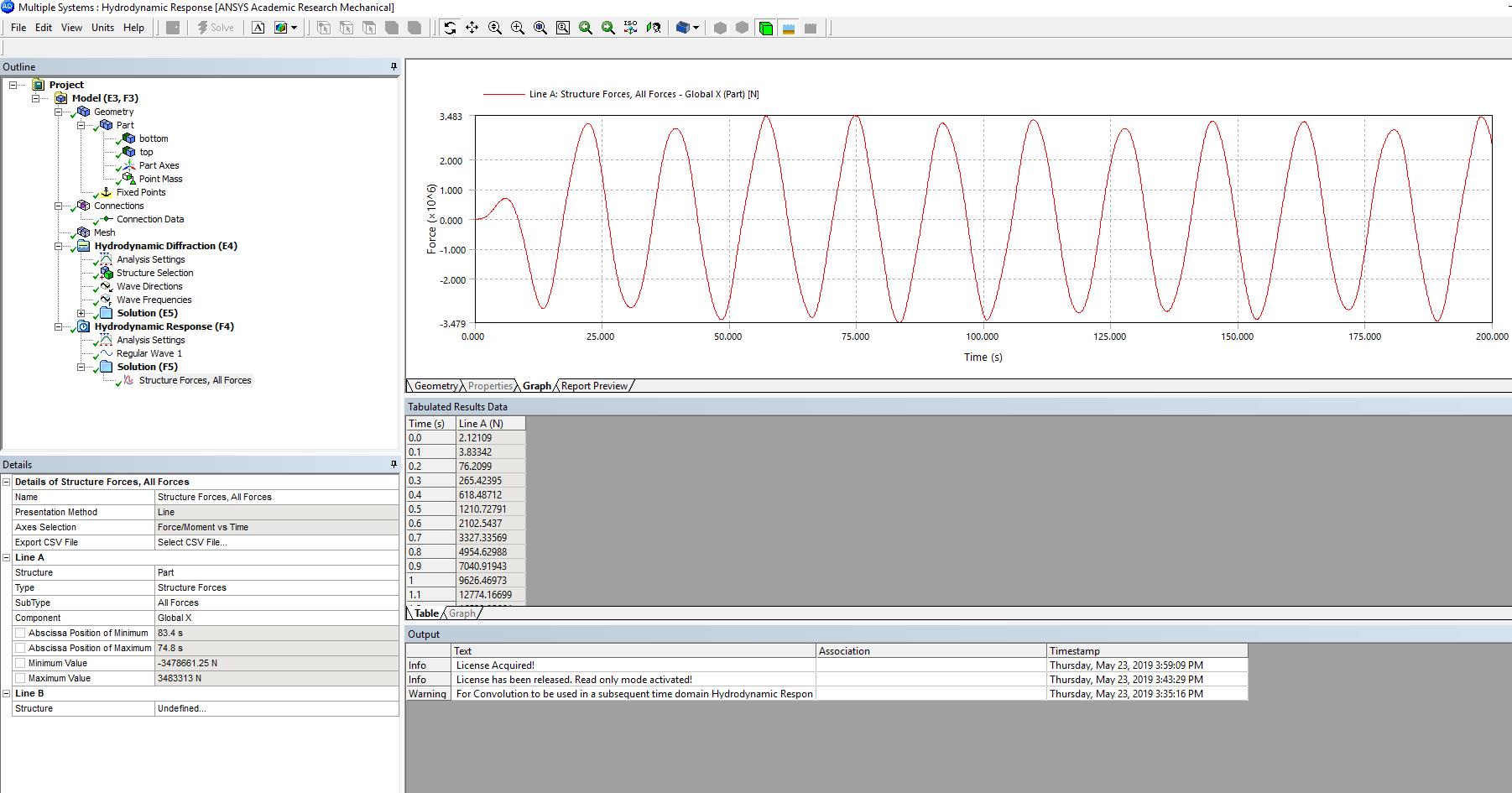The height and width of the screenshot is (793, 1512).
Task: Open the Units menu
Action: coord(102,27)
